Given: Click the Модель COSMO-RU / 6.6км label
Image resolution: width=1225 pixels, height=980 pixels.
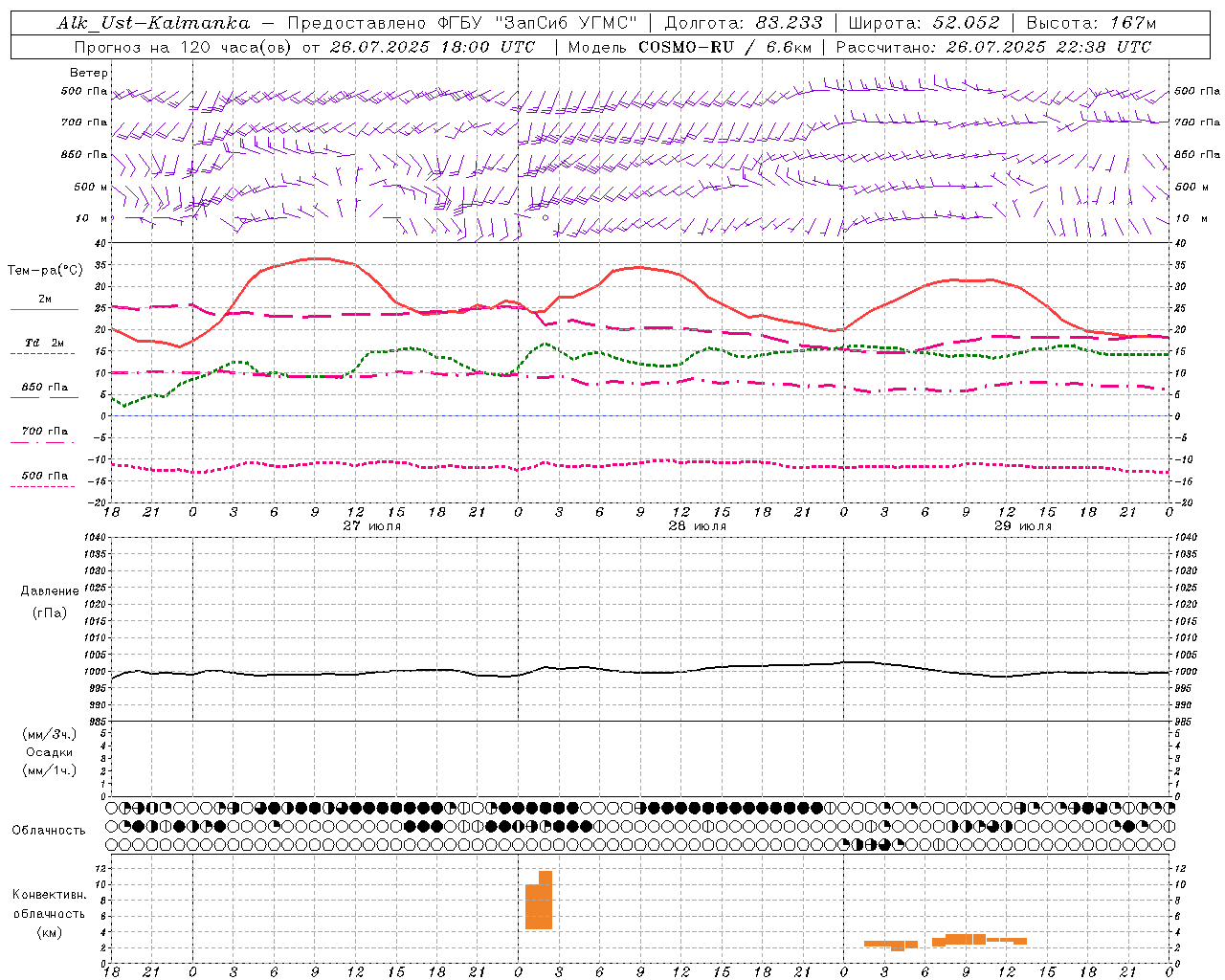Looking at the screenshot, I should point(690,47).
